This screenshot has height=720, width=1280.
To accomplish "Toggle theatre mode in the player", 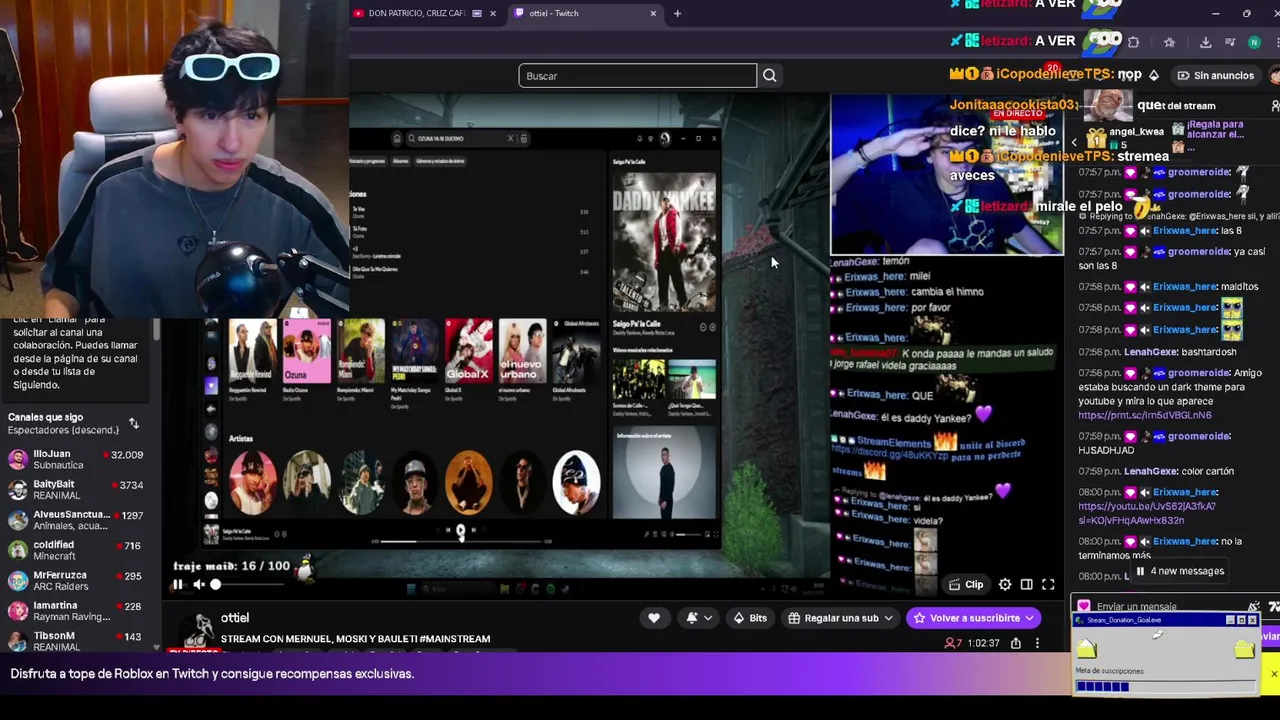I will [x=1027, y=584].
